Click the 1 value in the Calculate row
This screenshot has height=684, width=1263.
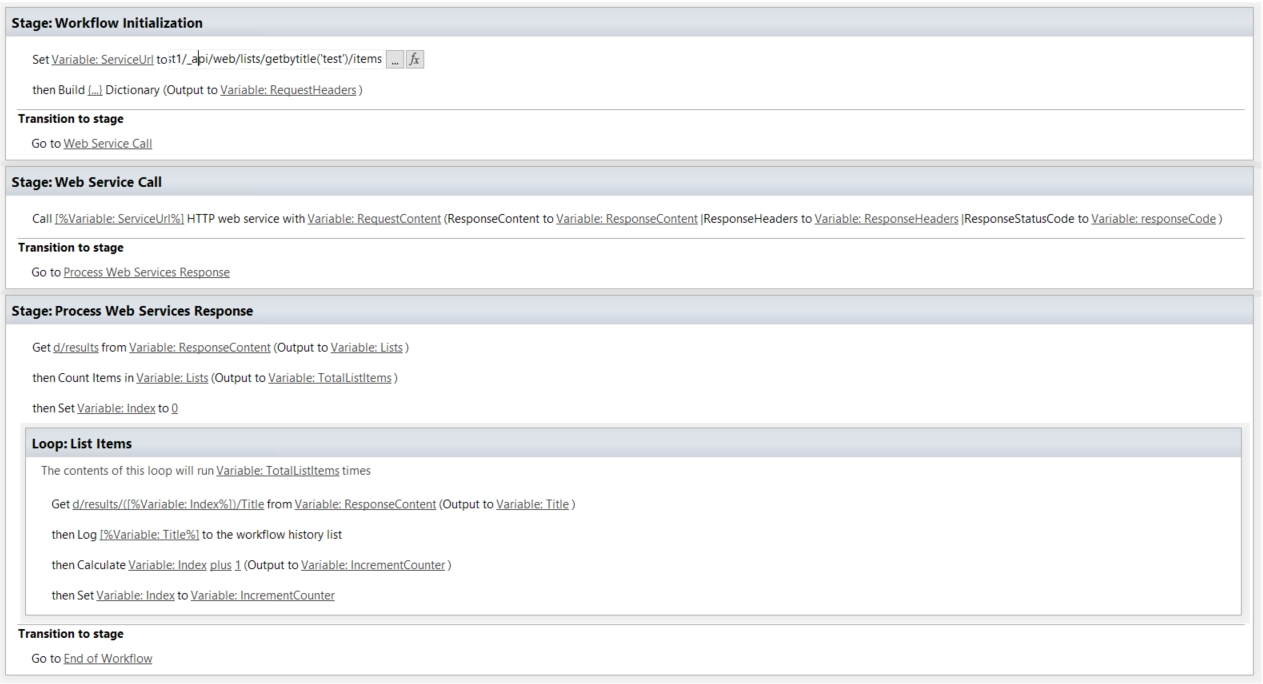(x=238, y=565)
